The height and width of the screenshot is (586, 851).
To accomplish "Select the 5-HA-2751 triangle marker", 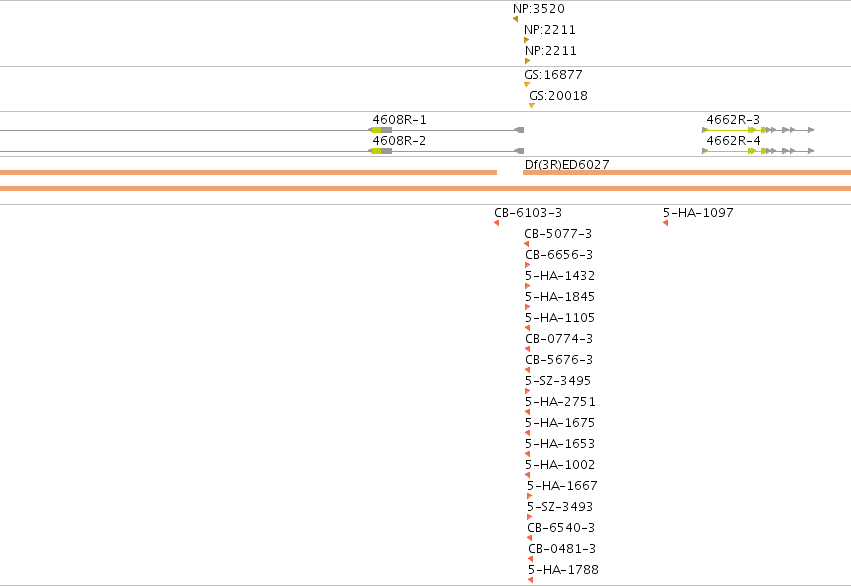I will pyautogui.click(x=528, y=412).
